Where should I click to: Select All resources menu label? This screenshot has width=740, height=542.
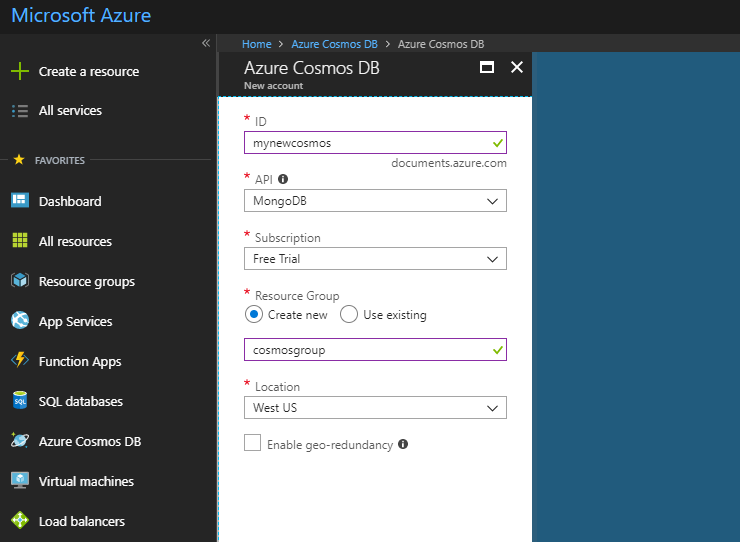pyautogui.click(x=75, y=241)
